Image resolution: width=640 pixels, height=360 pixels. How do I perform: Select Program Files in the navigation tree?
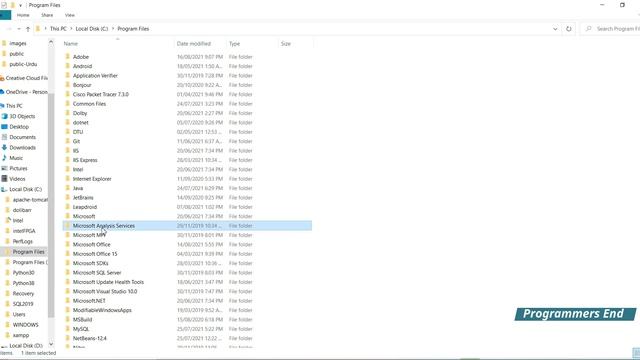coord(28,252)
